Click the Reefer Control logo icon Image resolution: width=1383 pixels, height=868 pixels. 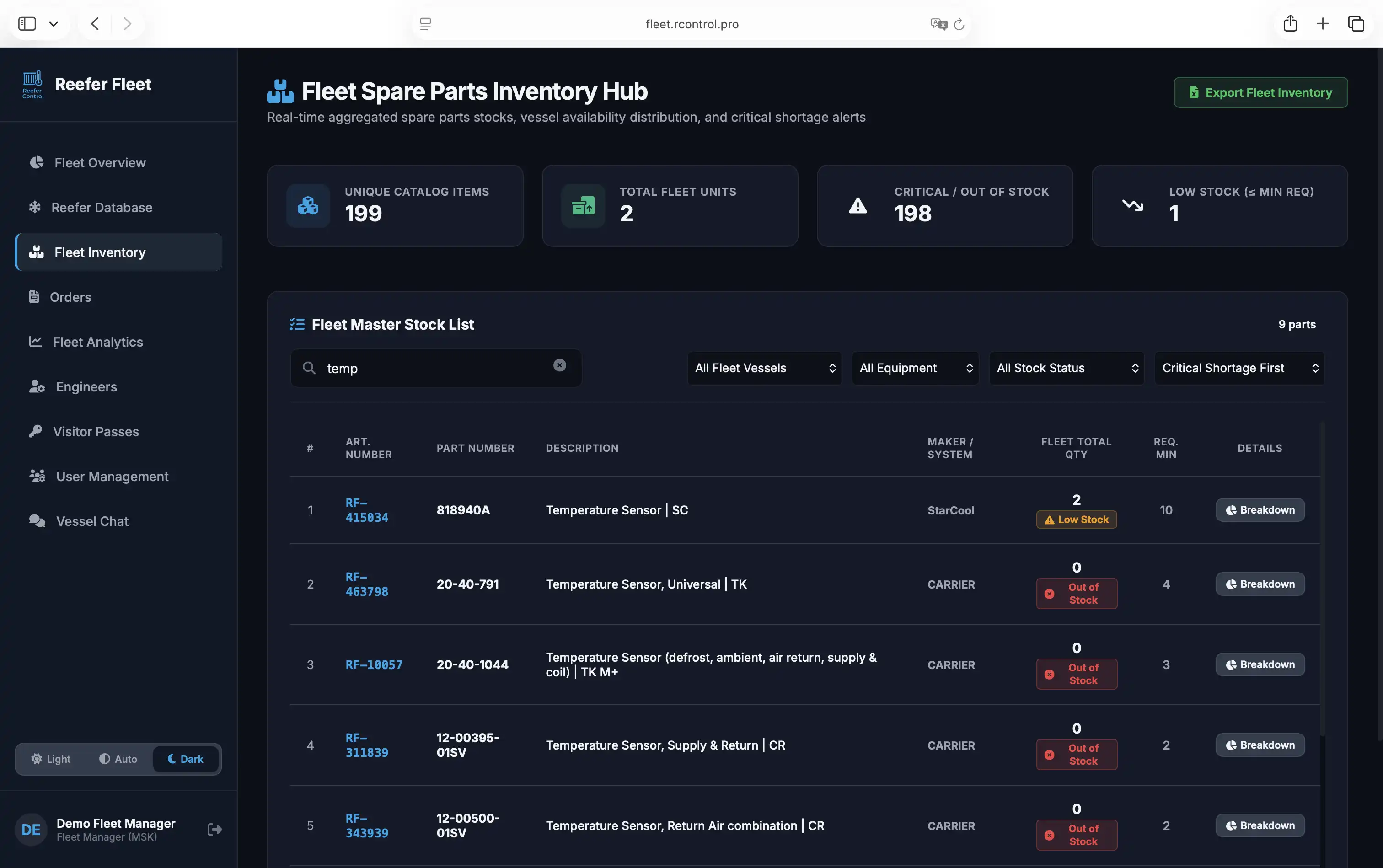pyautogui.click(x=33, y=85)
